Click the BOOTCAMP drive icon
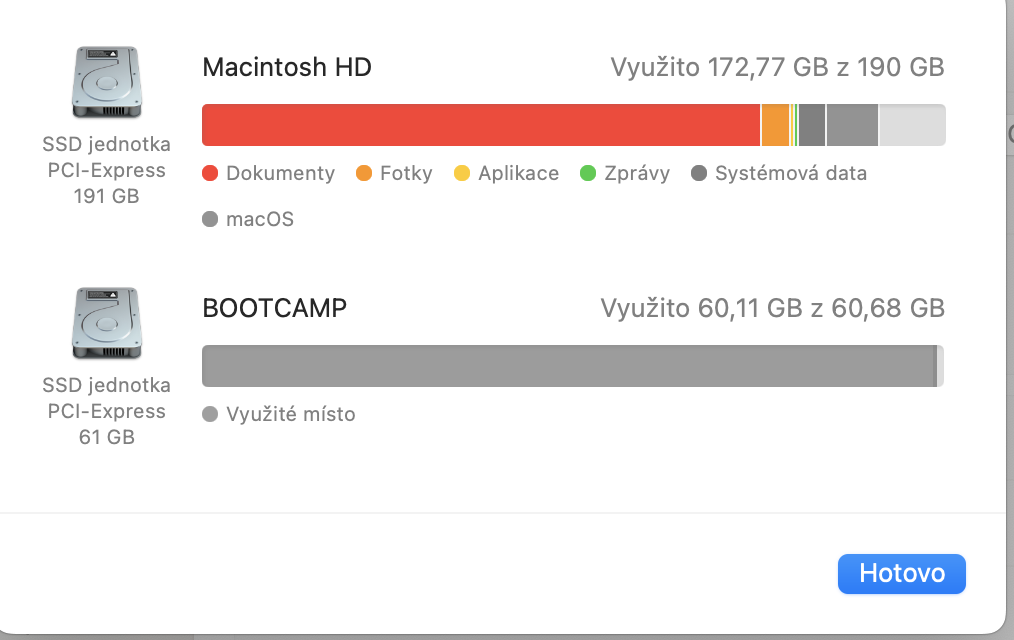 click(x=106, y=323)
